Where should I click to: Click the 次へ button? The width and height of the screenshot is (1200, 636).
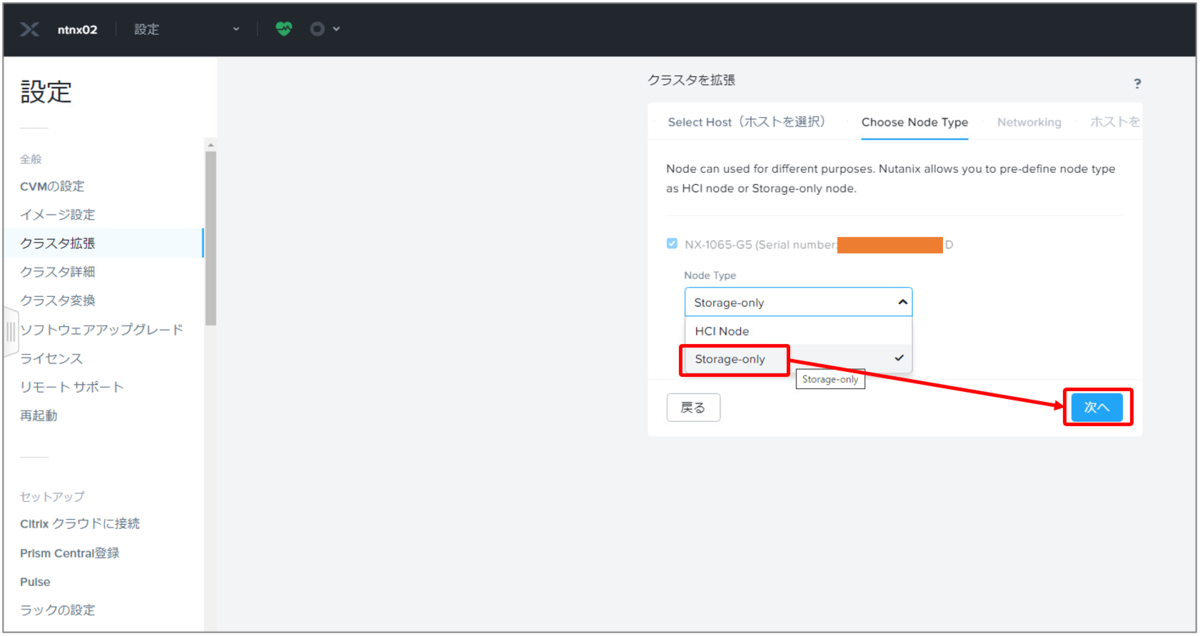tap(1097, 407)
